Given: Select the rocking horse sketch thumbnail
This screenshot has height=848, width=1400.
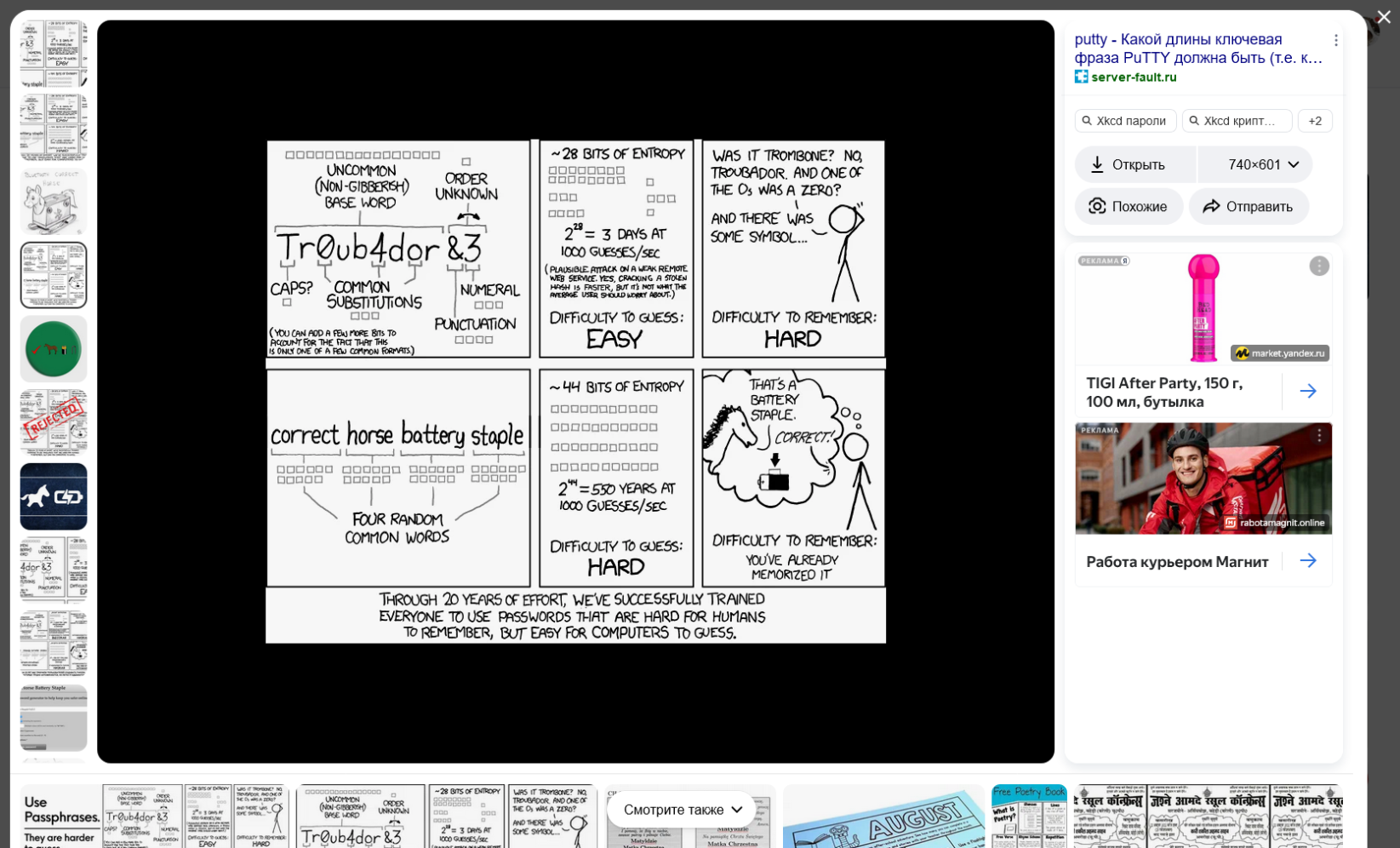Looking at the screenshot, I should pos(54,202).
